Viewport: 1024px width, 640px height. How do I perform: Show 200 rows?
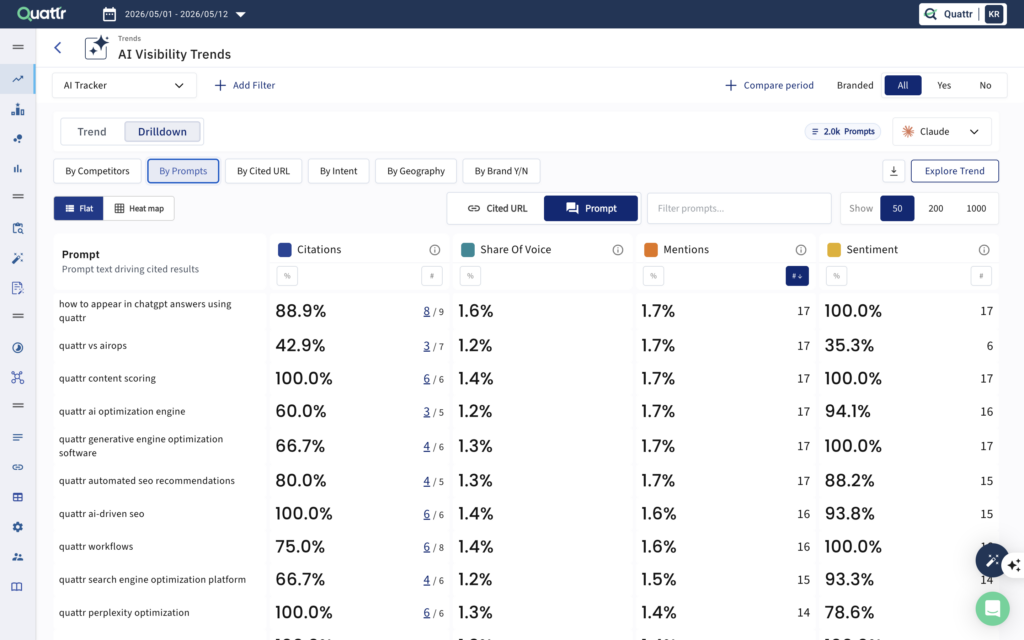935,208
